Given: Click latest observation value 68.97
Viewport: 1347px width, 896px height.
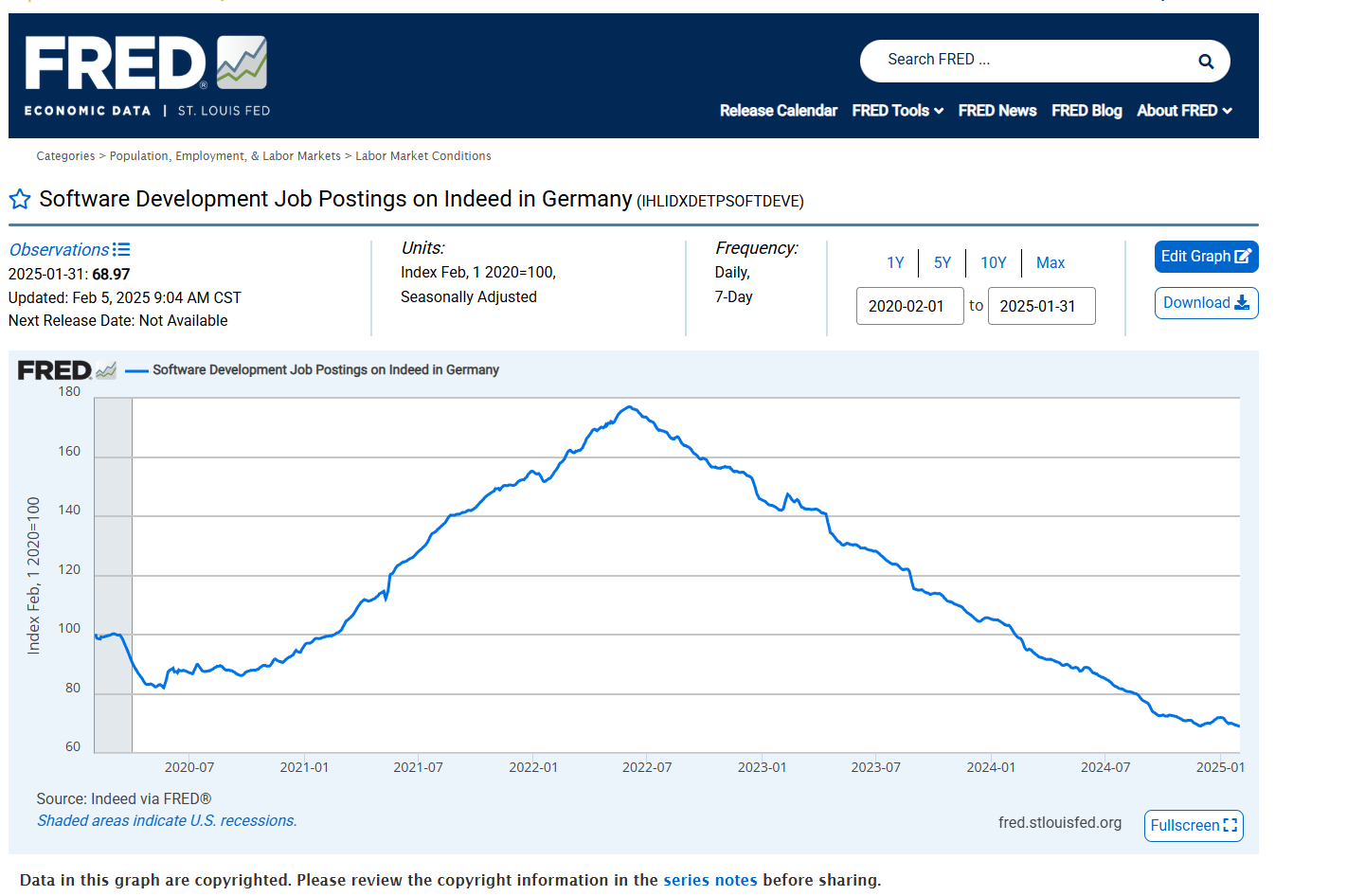Looking at the screenshot, I should point(111,275).
